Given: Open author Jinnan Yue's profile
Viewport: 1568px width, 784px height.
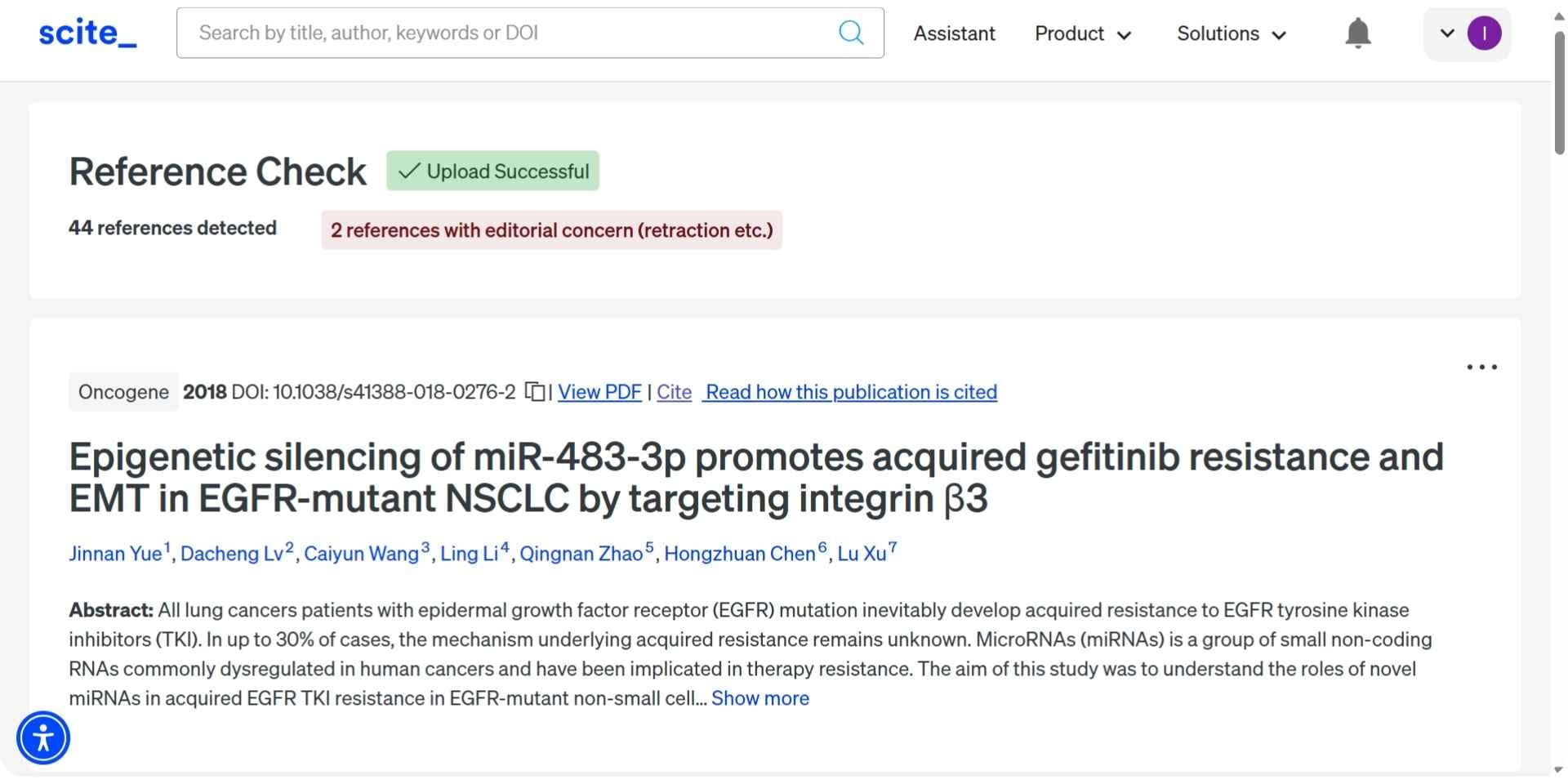Looking at the screenshot, I should (x=115, y=554).
